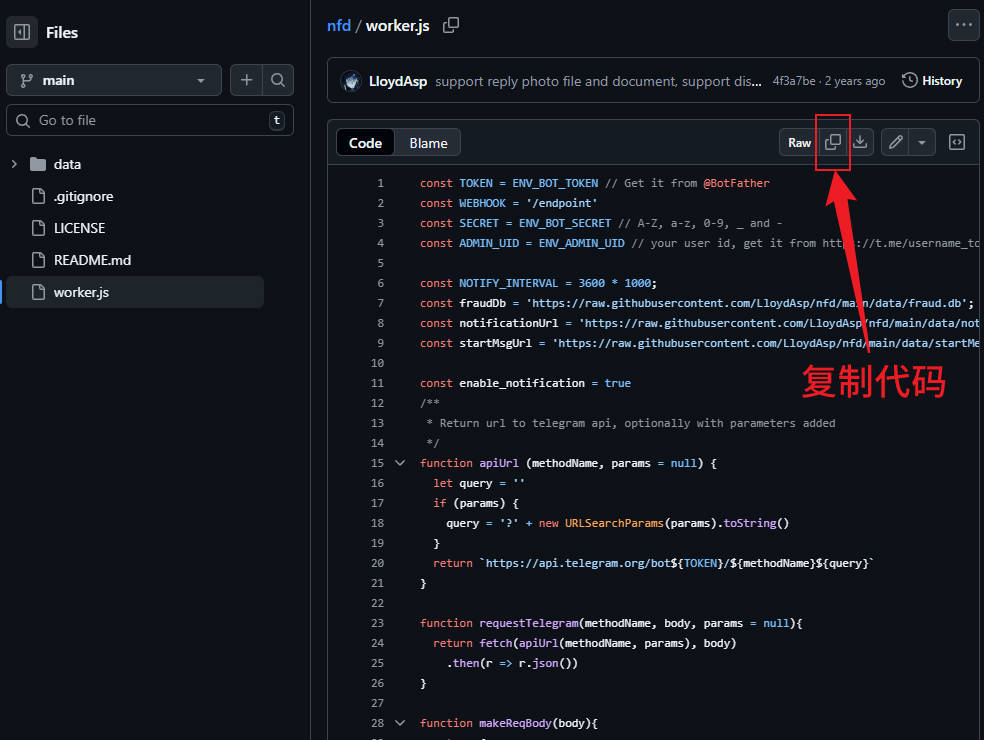The width and height of the screenshot is (984, 740).
Task: Open the main branch dropdown
Action: [x=114, y=80]
